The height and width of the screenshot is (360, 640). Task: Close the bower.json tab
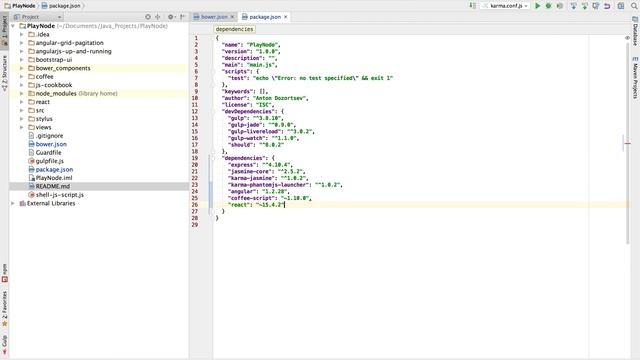(x=232, y=17)
